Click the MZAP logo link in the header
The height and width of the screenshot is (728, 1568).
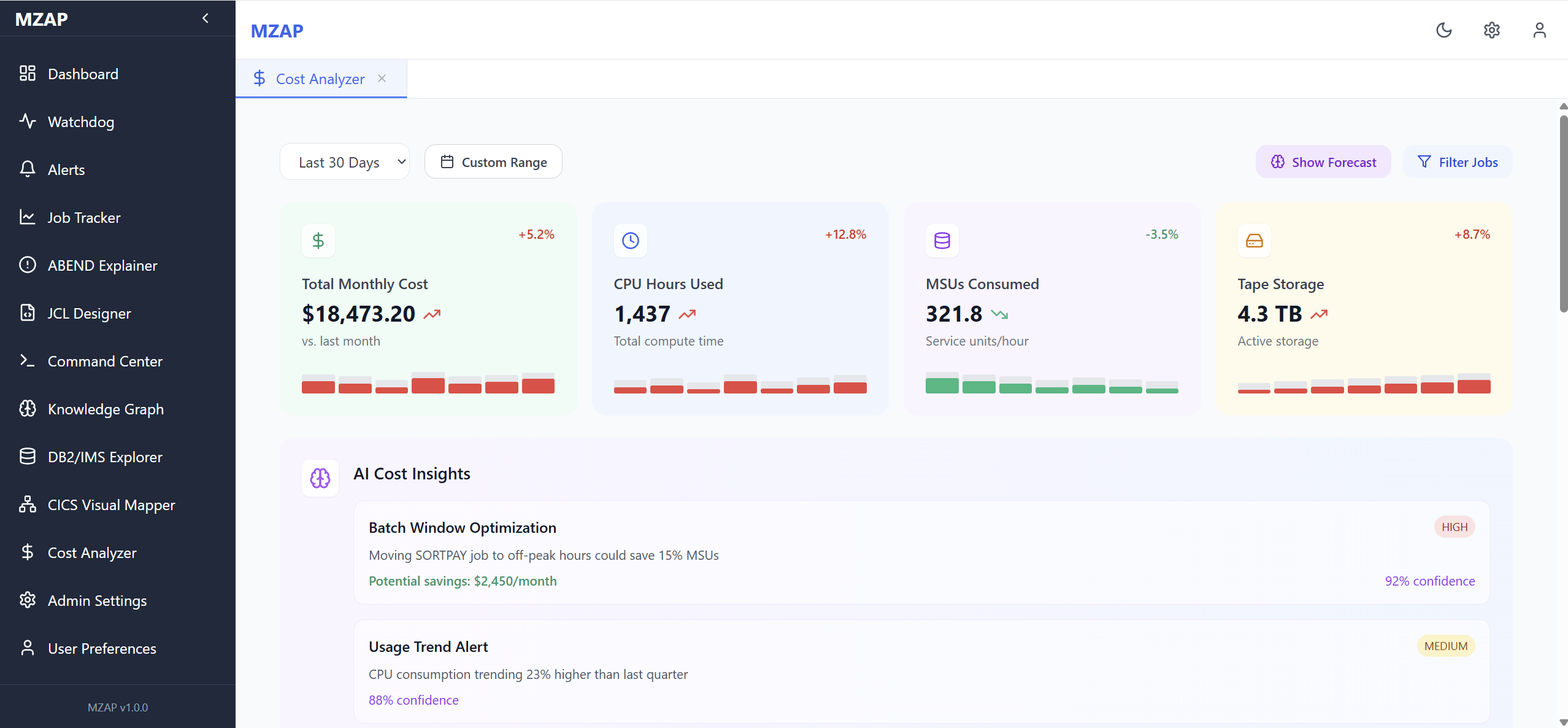point(277,31)
